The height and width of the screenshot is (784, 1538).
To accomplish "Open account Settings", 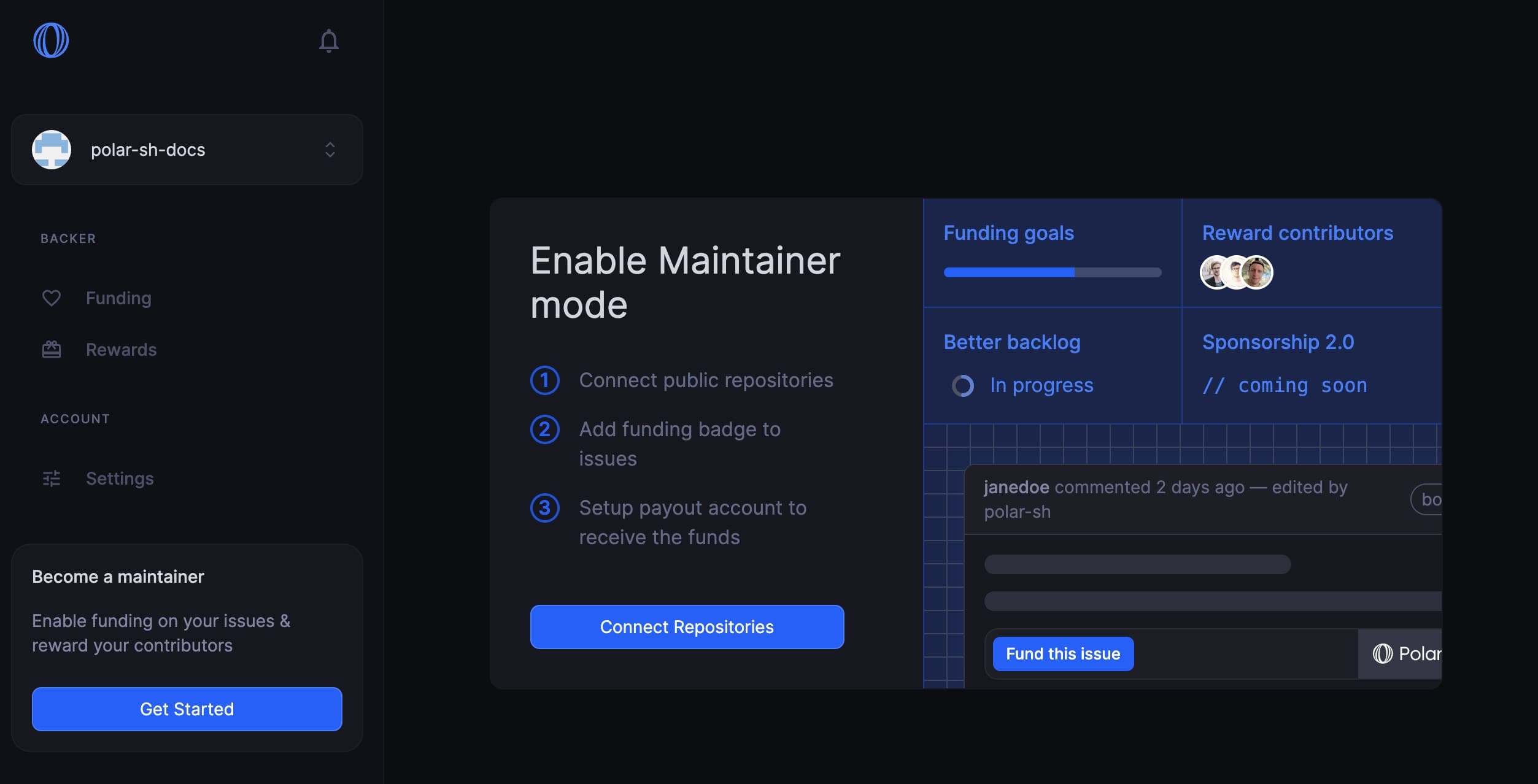I will point(120,478).
